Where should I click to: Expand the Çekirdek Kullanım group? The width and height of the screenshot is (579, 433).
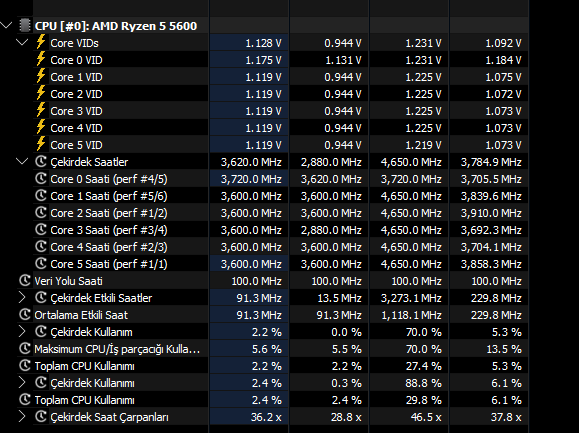[22, 331]
